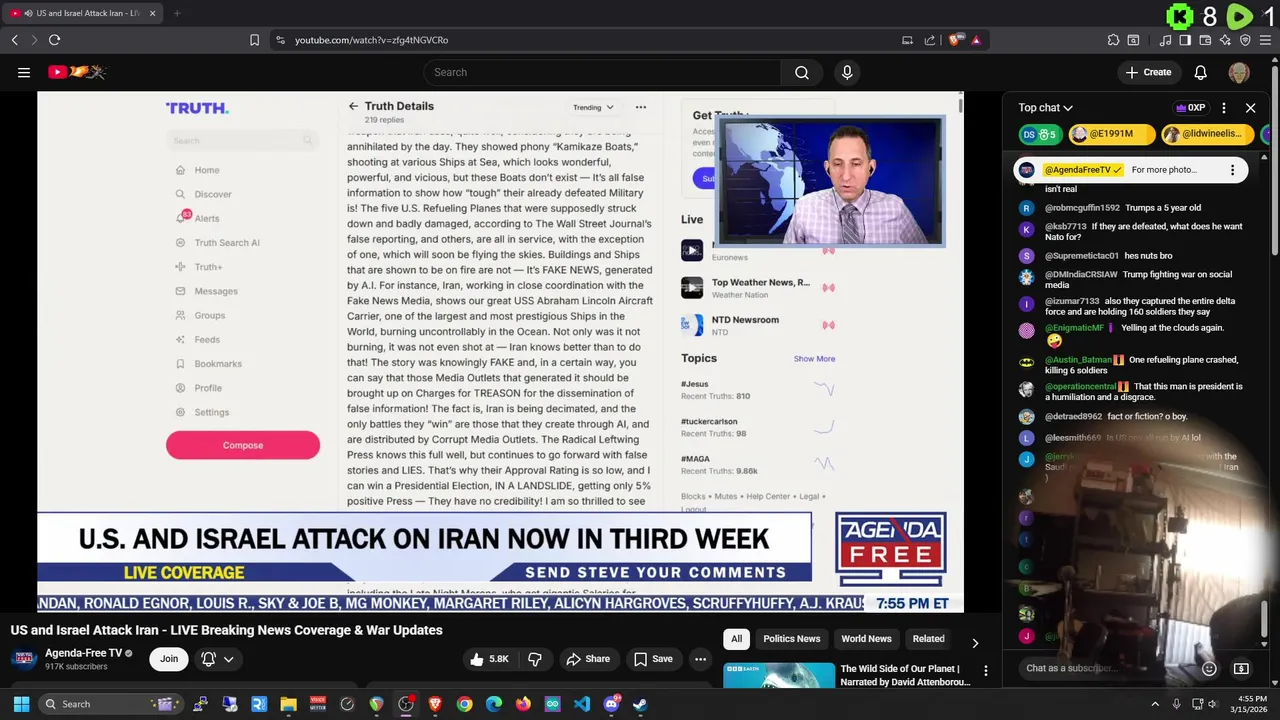Open File Explorer from the taskbar
The height and width of the screenshot is (720, 1280).
[x=288, y=704]
